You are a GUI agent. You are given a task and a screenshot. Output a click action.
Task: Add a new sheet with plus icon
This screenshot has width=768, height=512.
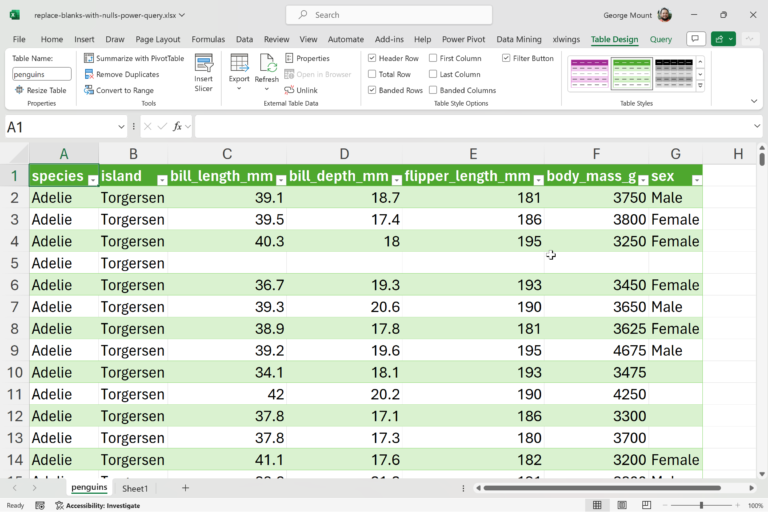pos(185,488)
